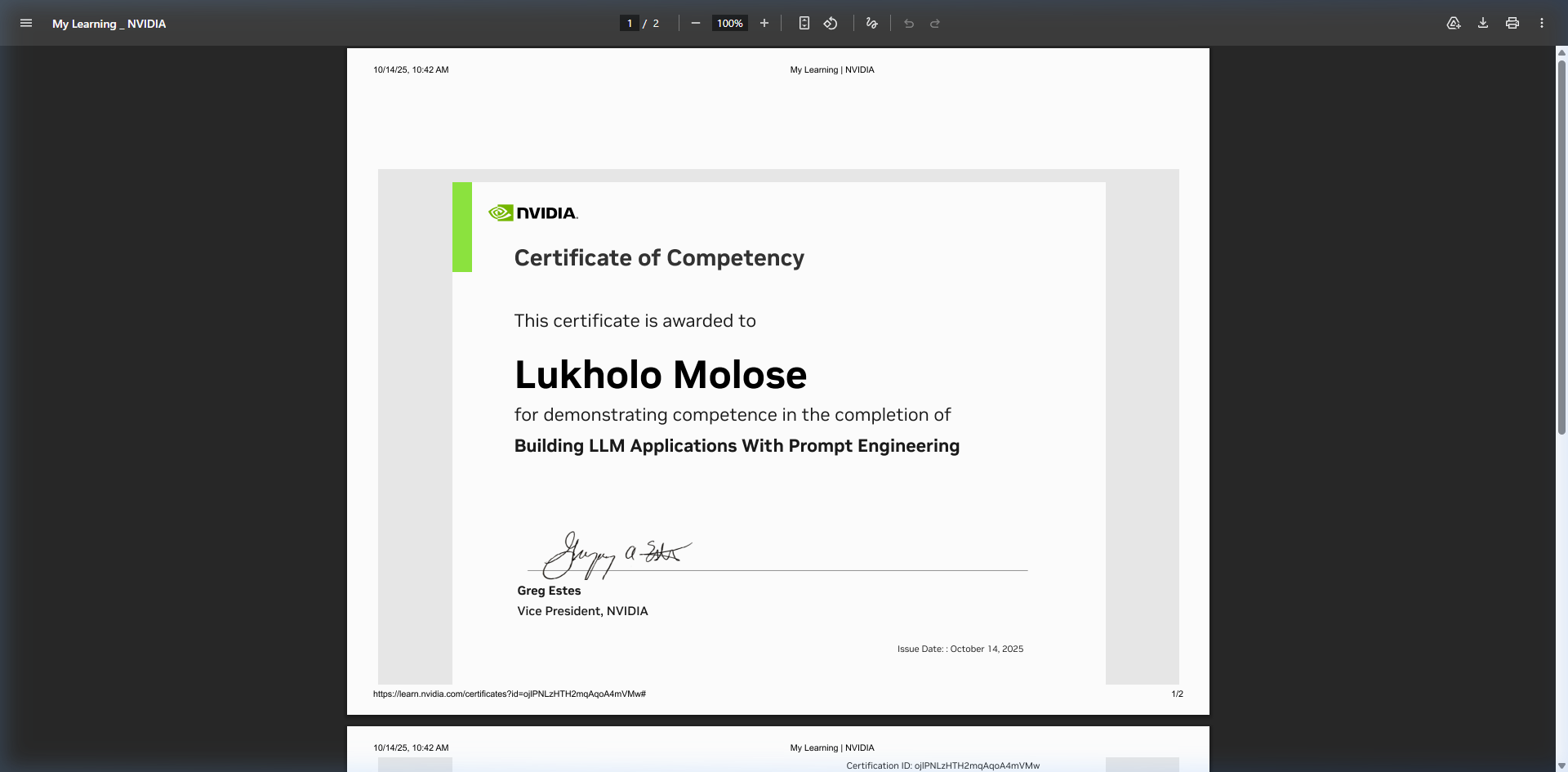This screenshot has height=772, width=1568.
Task: Click the name Lukholo Molose
Action: tap(661, 375)
